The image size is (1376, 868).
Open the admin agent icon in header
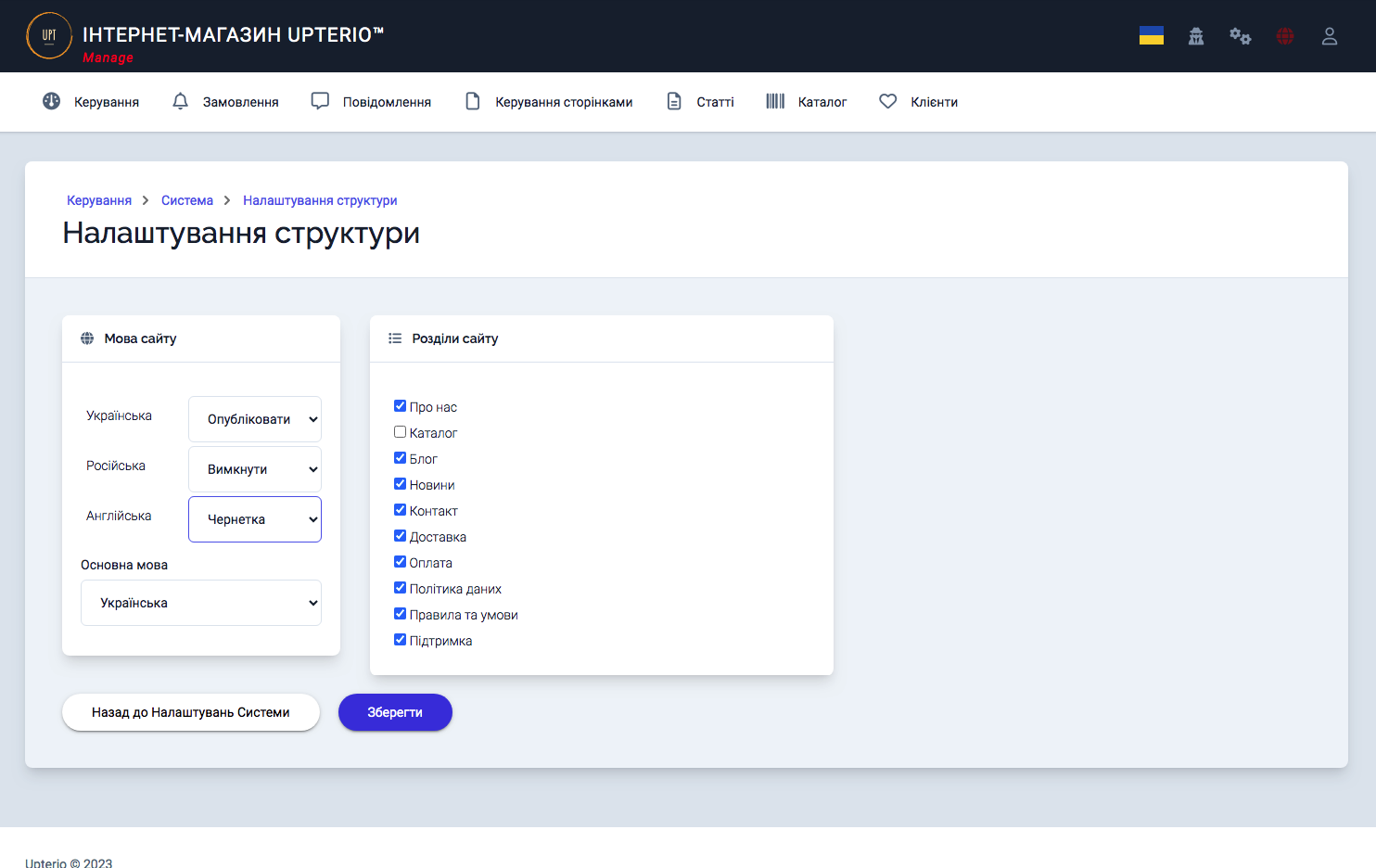(1196, 36)
